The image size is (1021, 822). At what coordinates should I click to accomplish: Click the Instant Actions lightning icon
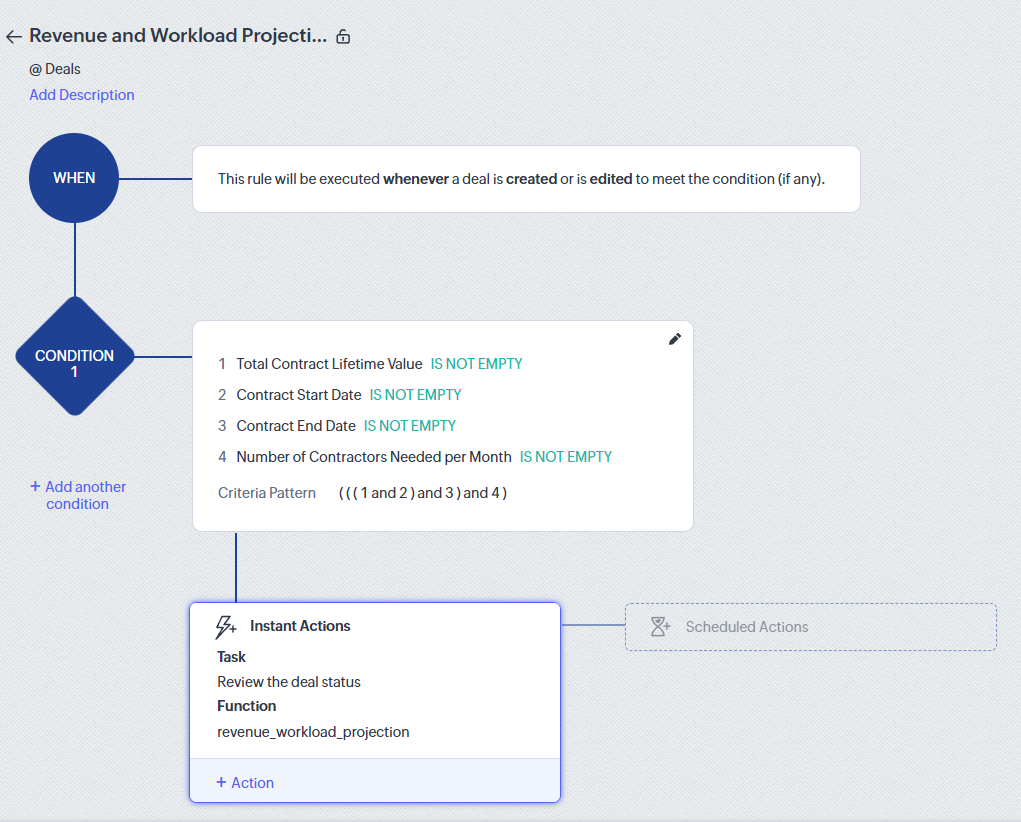[x=226, y=627]
